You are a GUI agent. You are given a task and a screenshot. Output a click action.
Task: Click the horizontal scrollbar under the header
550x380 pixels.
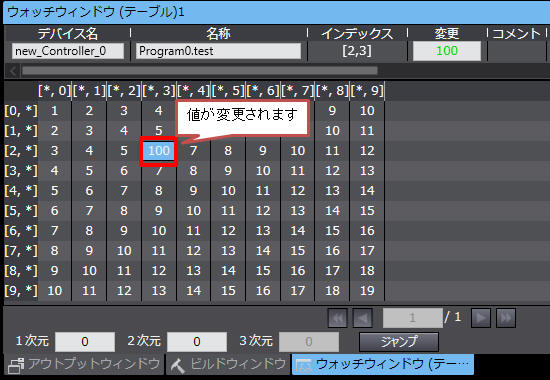point(200,71)
